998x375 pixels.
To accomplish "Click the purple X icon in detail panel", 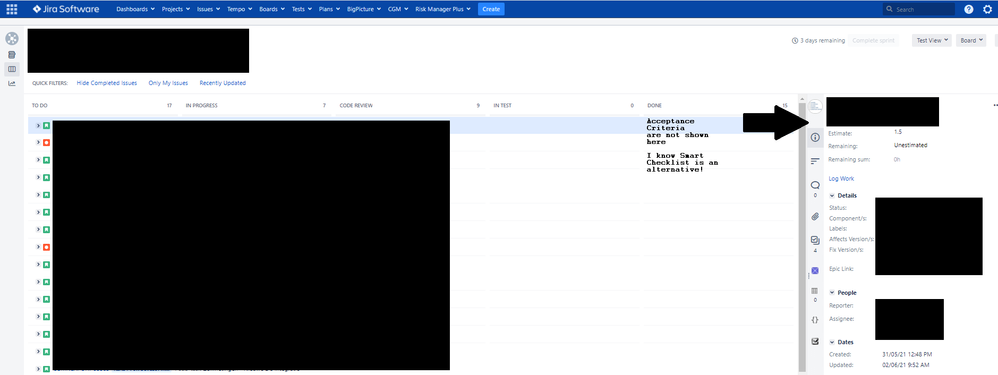I will 815,271.
